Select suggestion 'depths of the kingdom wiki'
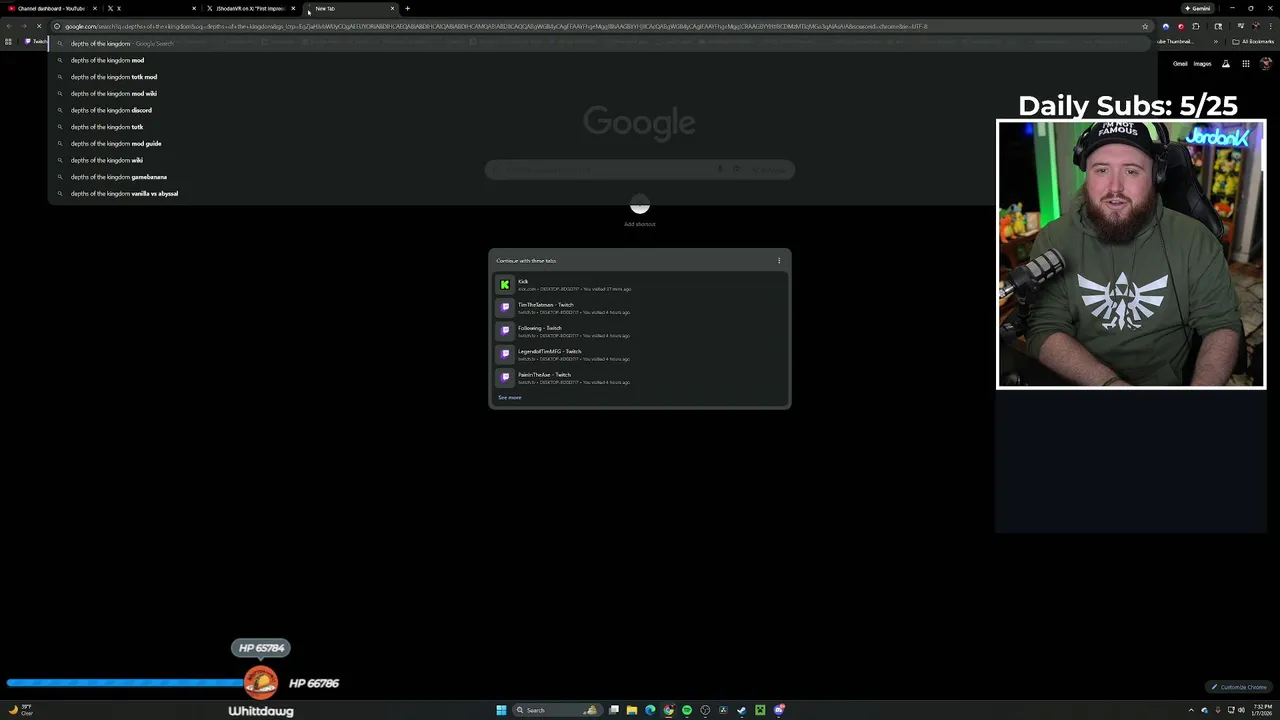Viewport: 1280px width, 720px height. tap(600, 160)
